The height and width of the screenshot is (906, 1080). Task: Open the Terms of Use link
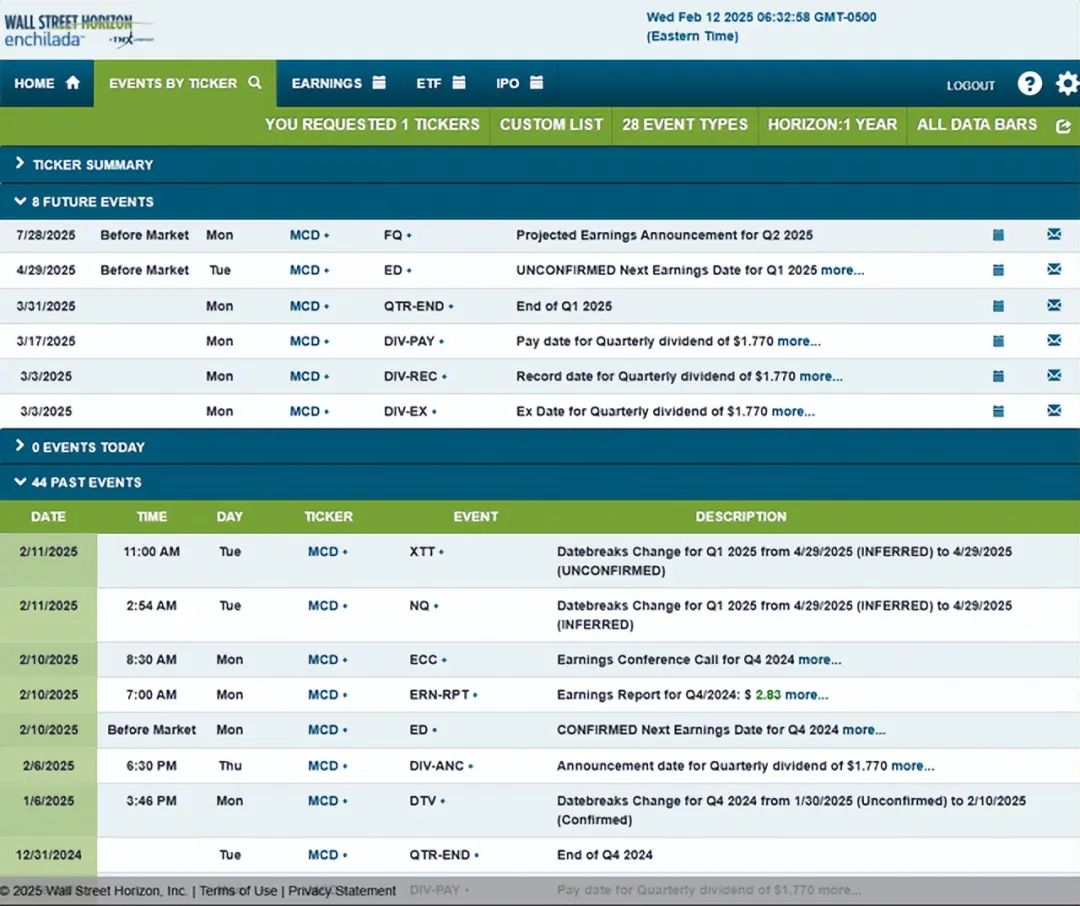point(238,891)
